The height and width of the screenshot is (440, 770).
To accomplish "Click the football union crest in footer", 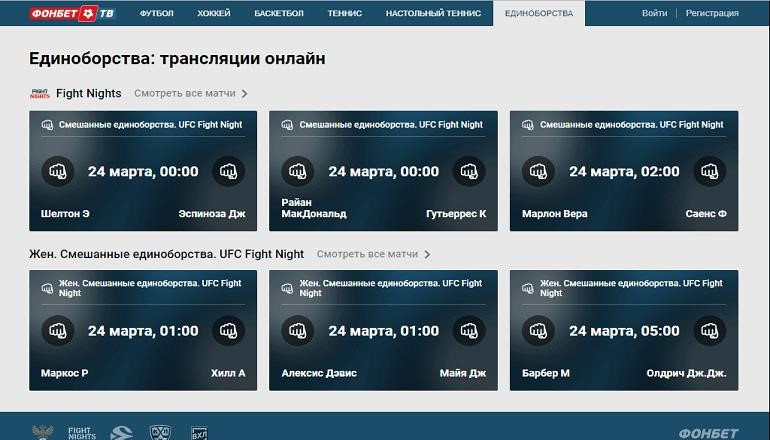I will pos(43,433).
